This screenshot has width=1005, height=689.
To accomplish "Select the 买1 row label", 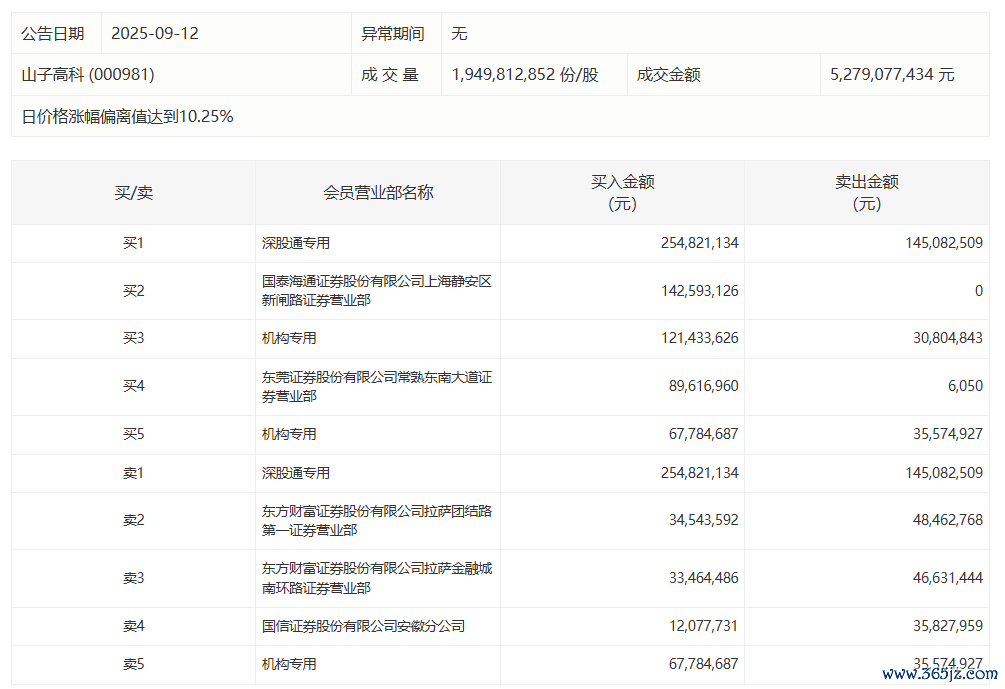I will (x=133, y=243).
